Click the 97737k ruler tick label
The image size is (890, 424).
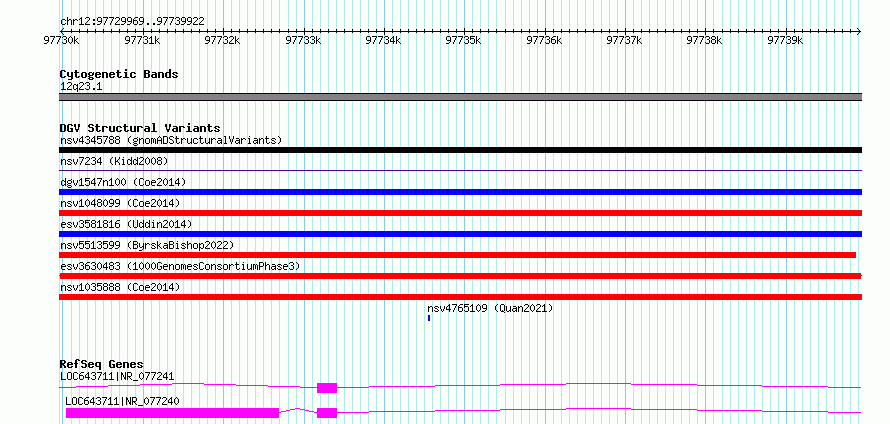tap(624, 41)
